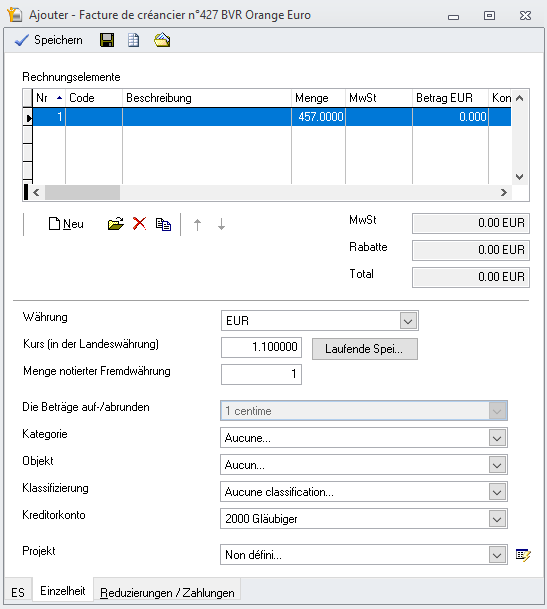This screenshot has height=609, width=547.
Task: Open the spreadsheet document icon in toolbar
Action: click(x=133, y=40)
